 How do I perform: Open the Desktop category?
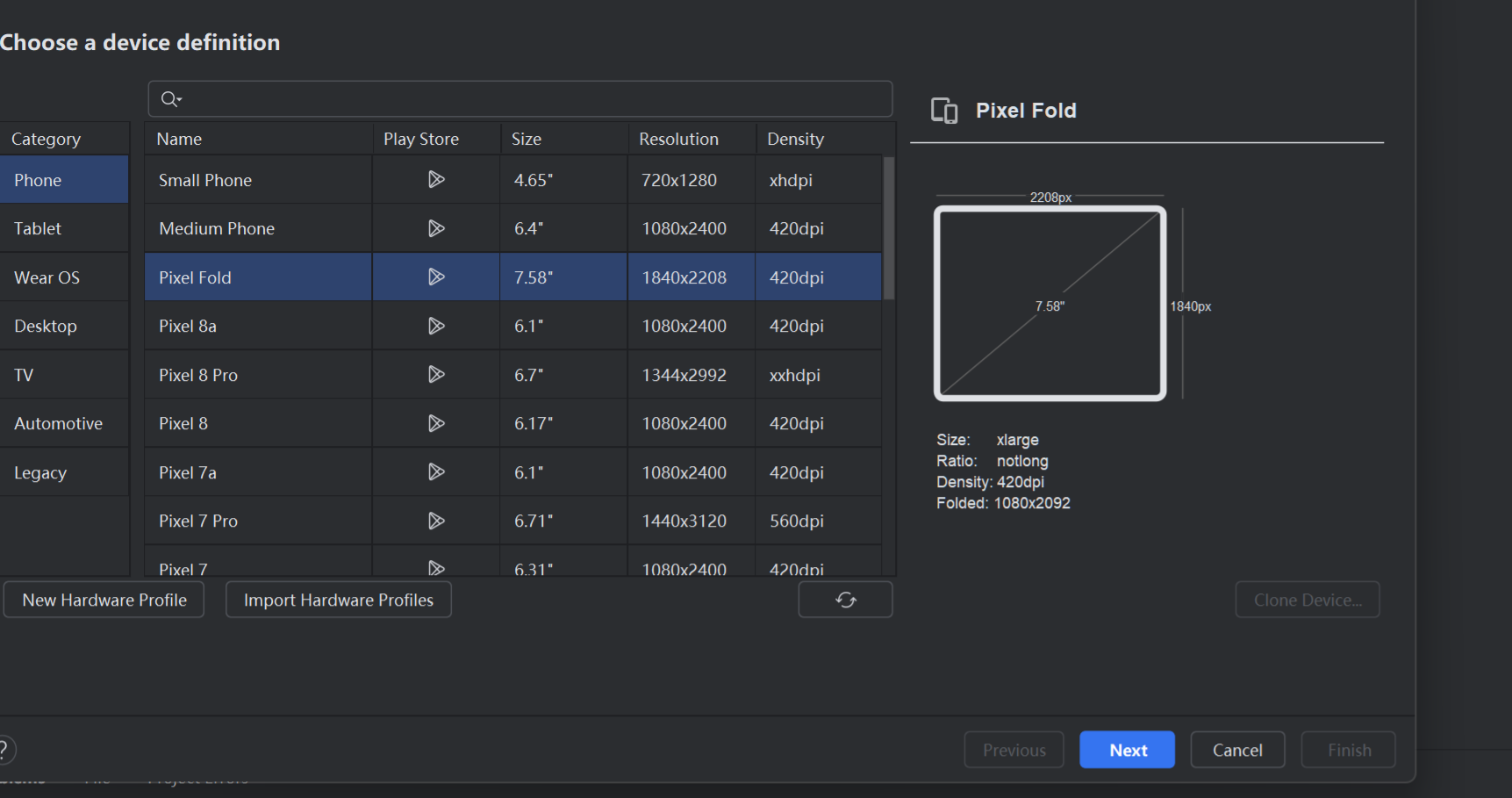(x=64, y=326)
